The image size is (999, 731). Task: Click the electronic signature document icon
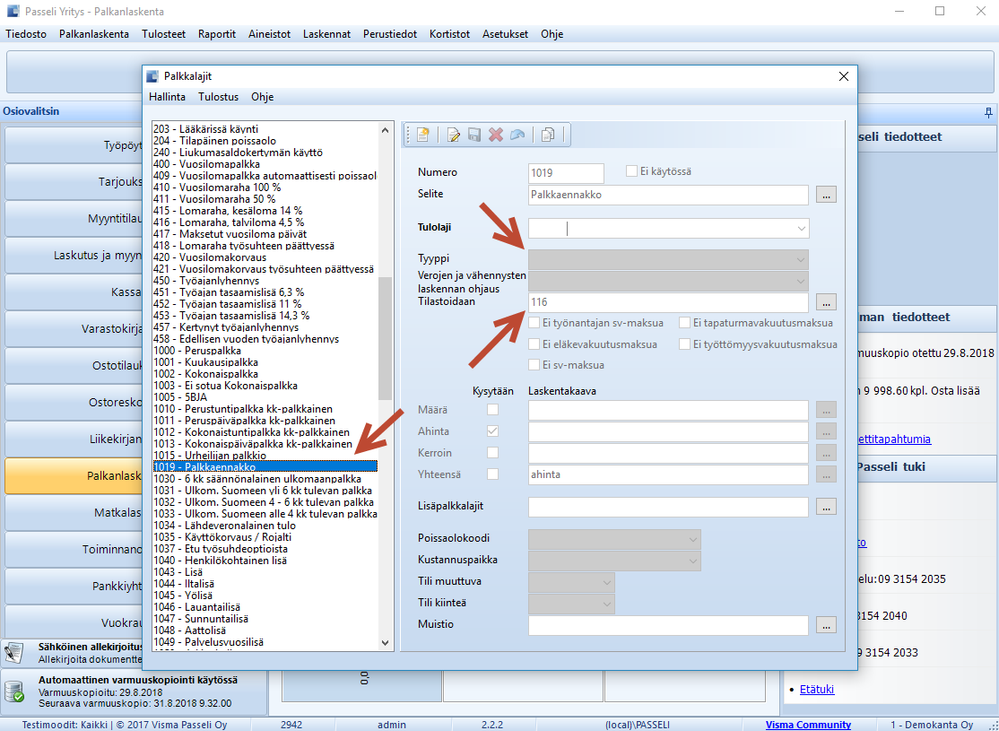click(x=14, y=653)
